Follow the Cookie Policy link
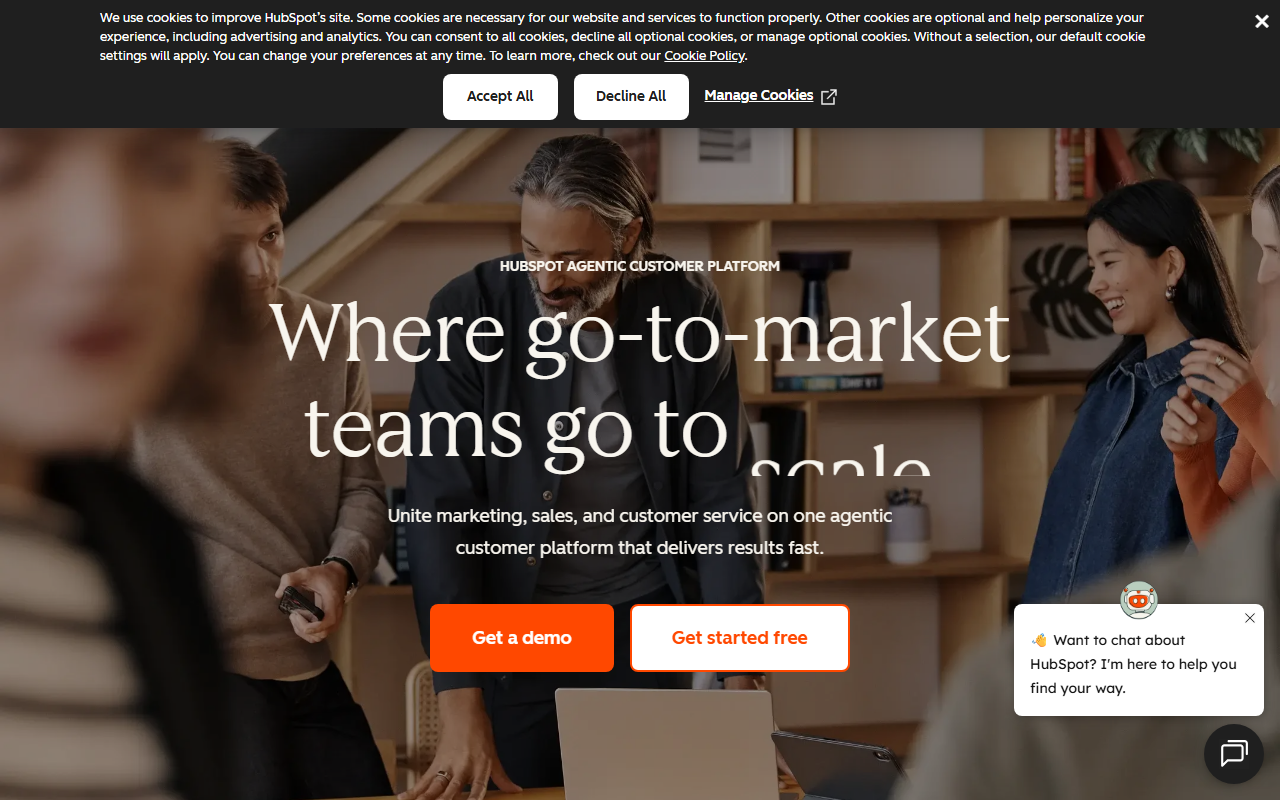The image size is (1280, 800). (704, 56)
